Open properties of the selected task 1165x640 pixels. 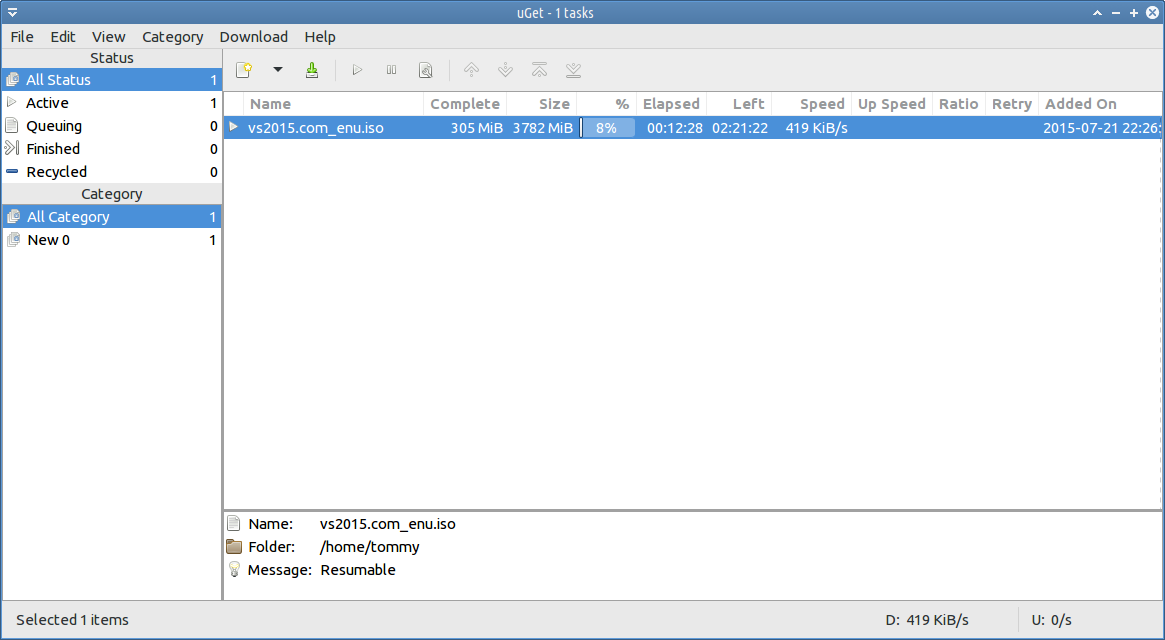(x=425, y=70)
